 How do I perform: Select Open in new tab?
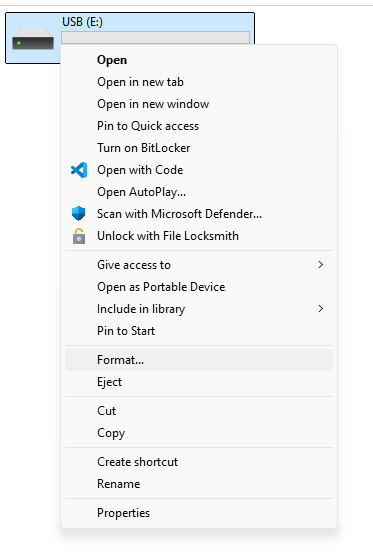coord(199,82)
